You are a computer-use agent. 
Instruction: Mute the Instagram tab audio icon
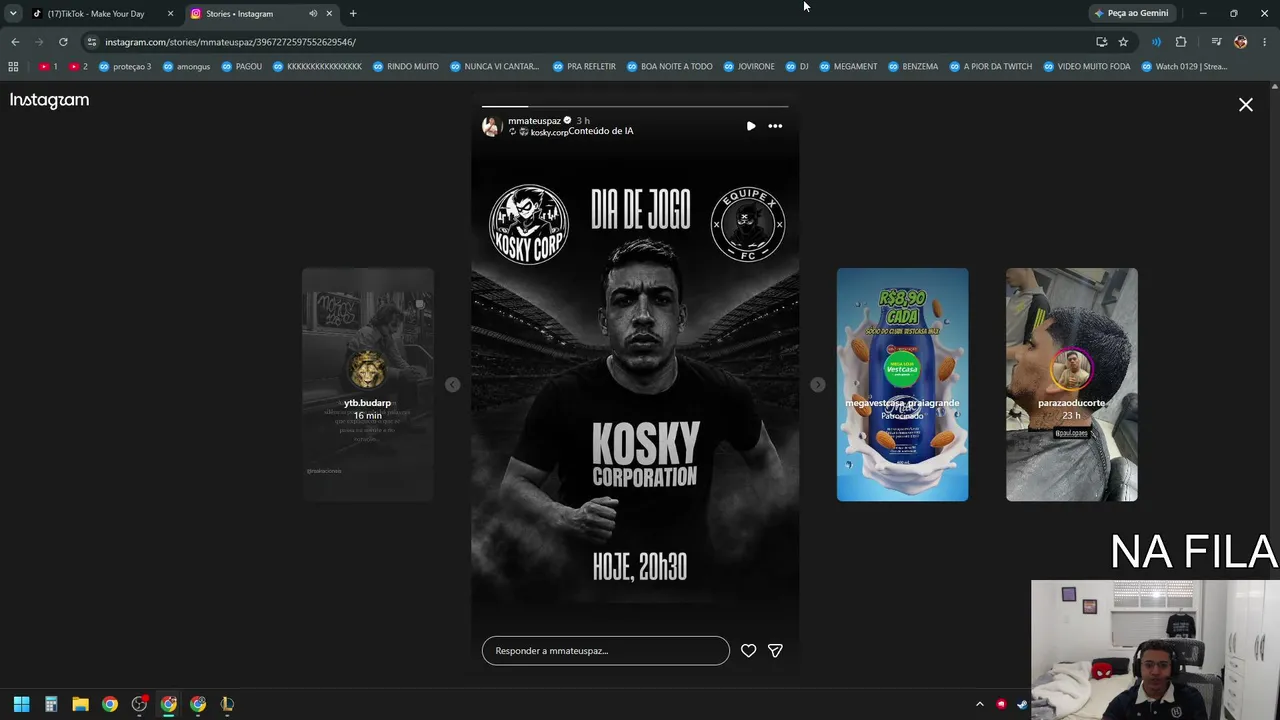point(313,14)
